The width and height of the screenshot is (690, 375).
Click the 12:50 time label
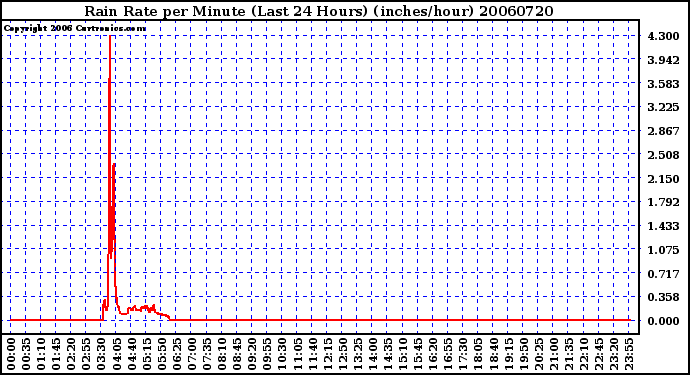pos(342,354)
